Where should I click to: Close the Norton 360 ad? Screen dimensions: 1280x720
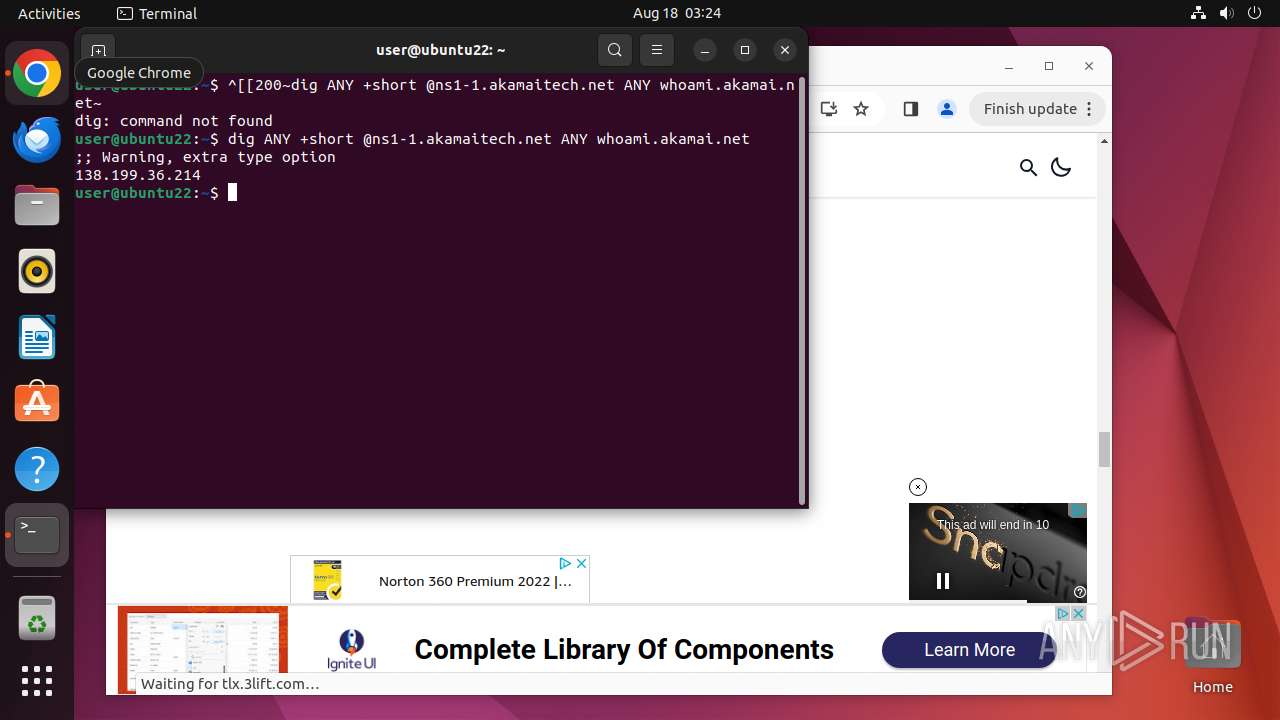(x=581, y=564)
